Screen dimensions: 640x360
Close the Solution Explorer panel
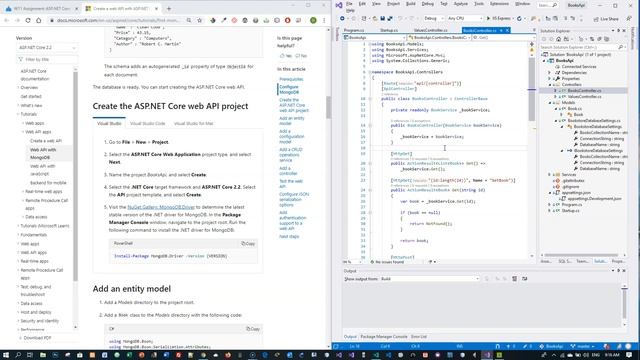coord(624,31)
